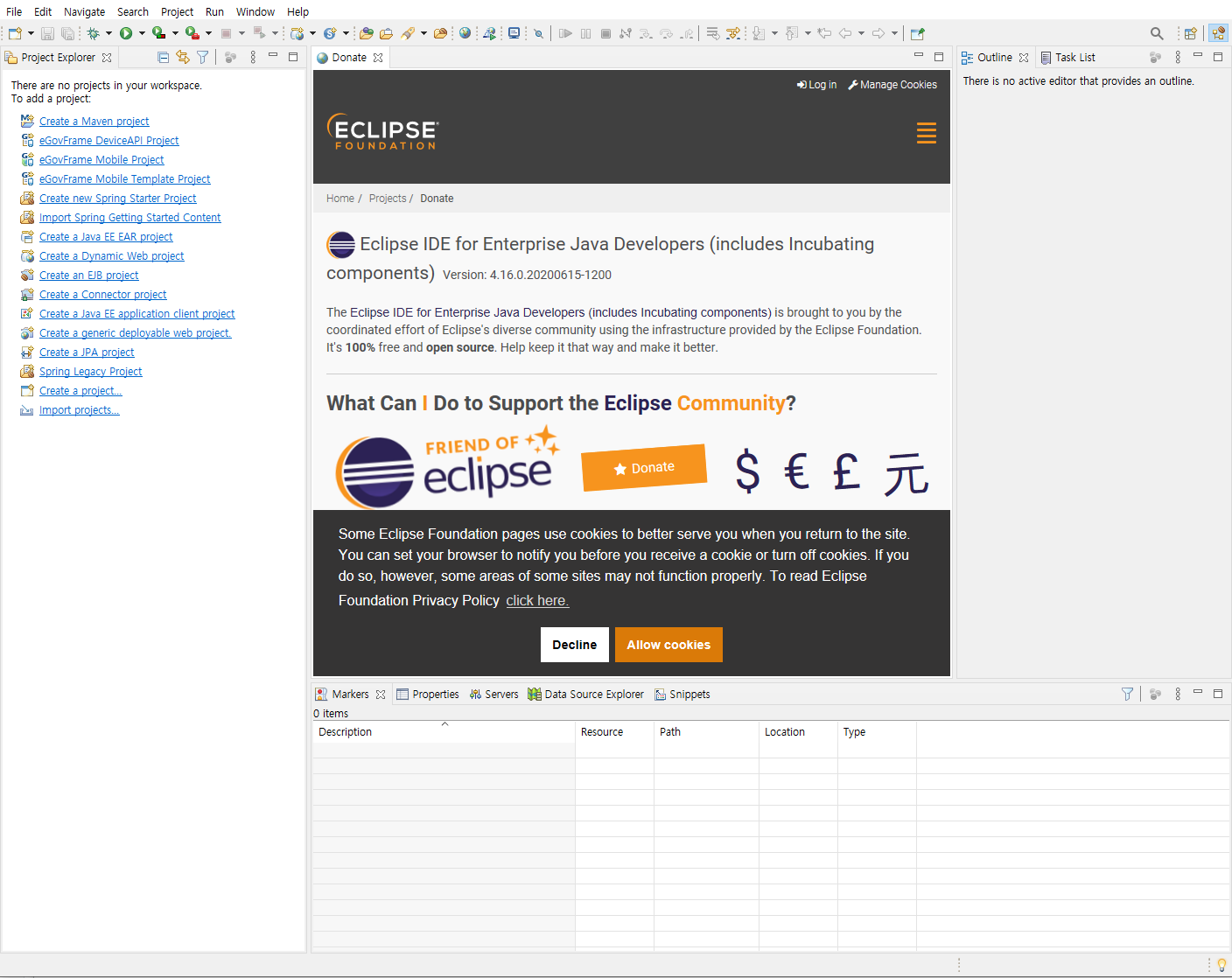Toggle Link with Editor in Project Explorer
Viewport: 1232px width, 978px height.
click(x=182, y=57)
